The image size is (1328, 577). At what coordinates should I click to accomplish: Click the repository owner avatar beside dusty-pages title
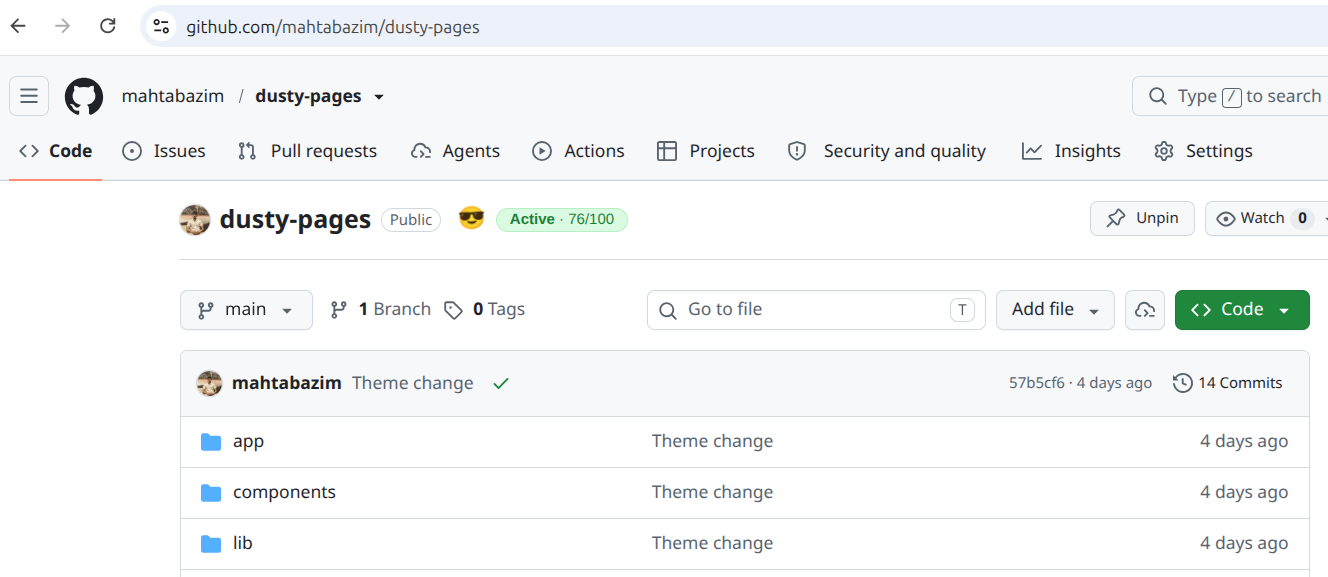click(x=195, y=220)
